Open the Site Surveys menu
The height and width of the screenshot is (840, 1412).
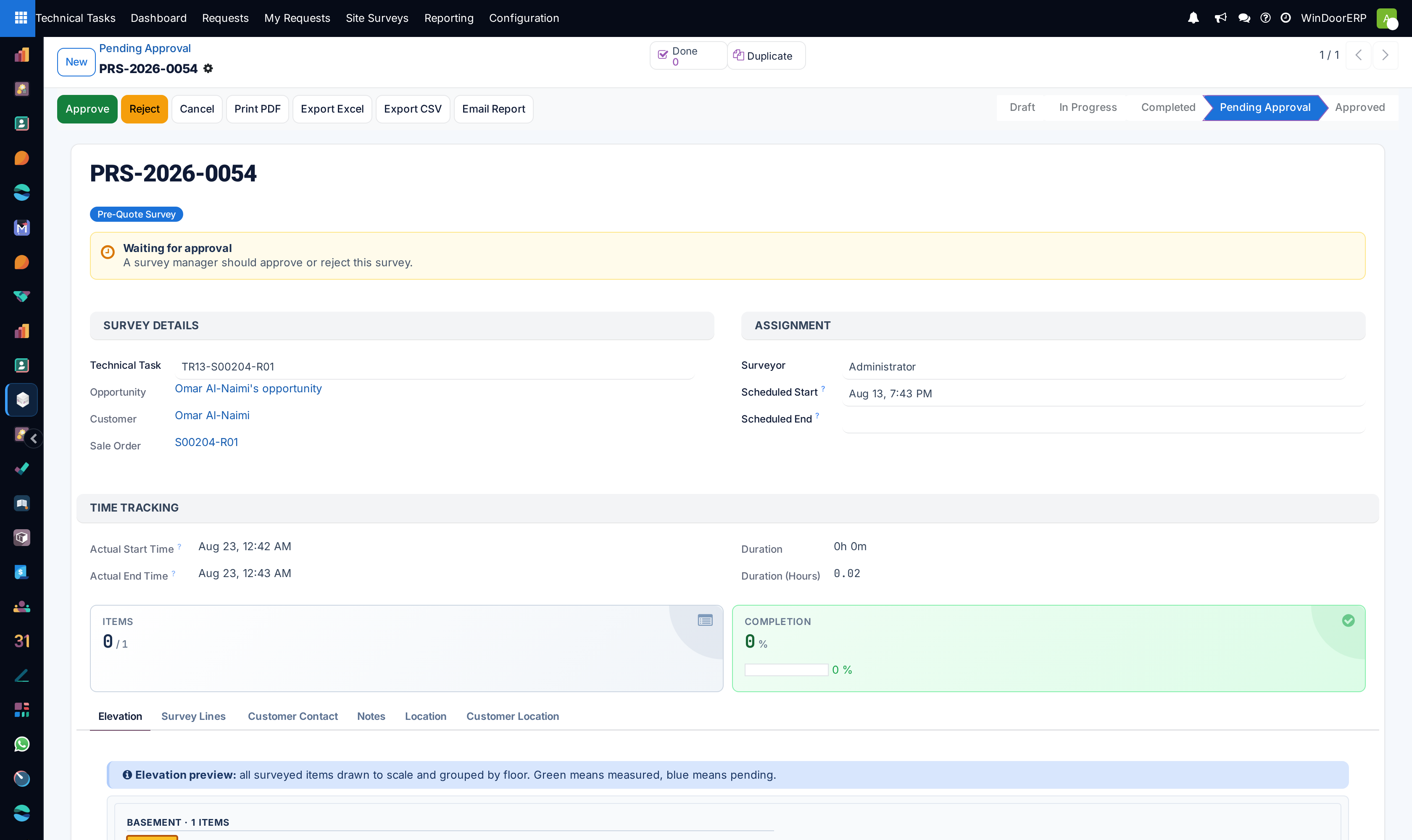pyautogui.click(x=377, y=18)
